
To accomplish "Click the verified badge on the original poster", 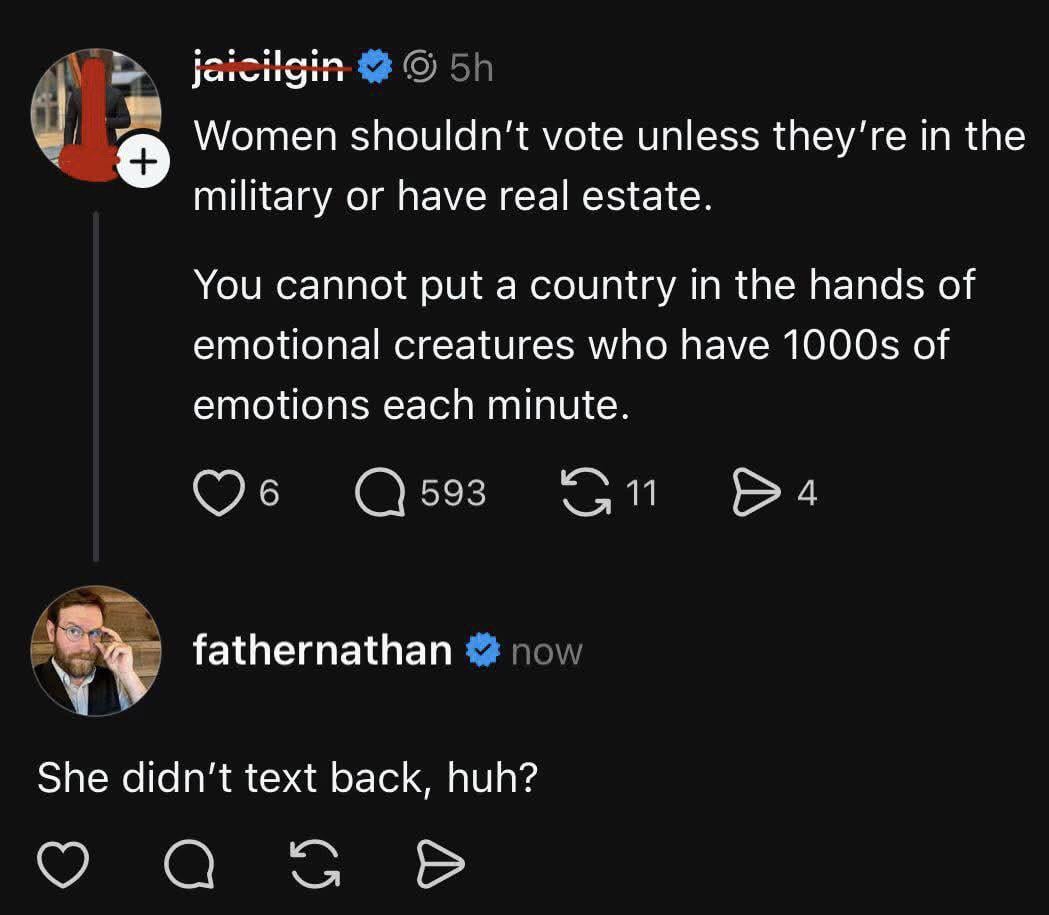I will click(376, 68).
